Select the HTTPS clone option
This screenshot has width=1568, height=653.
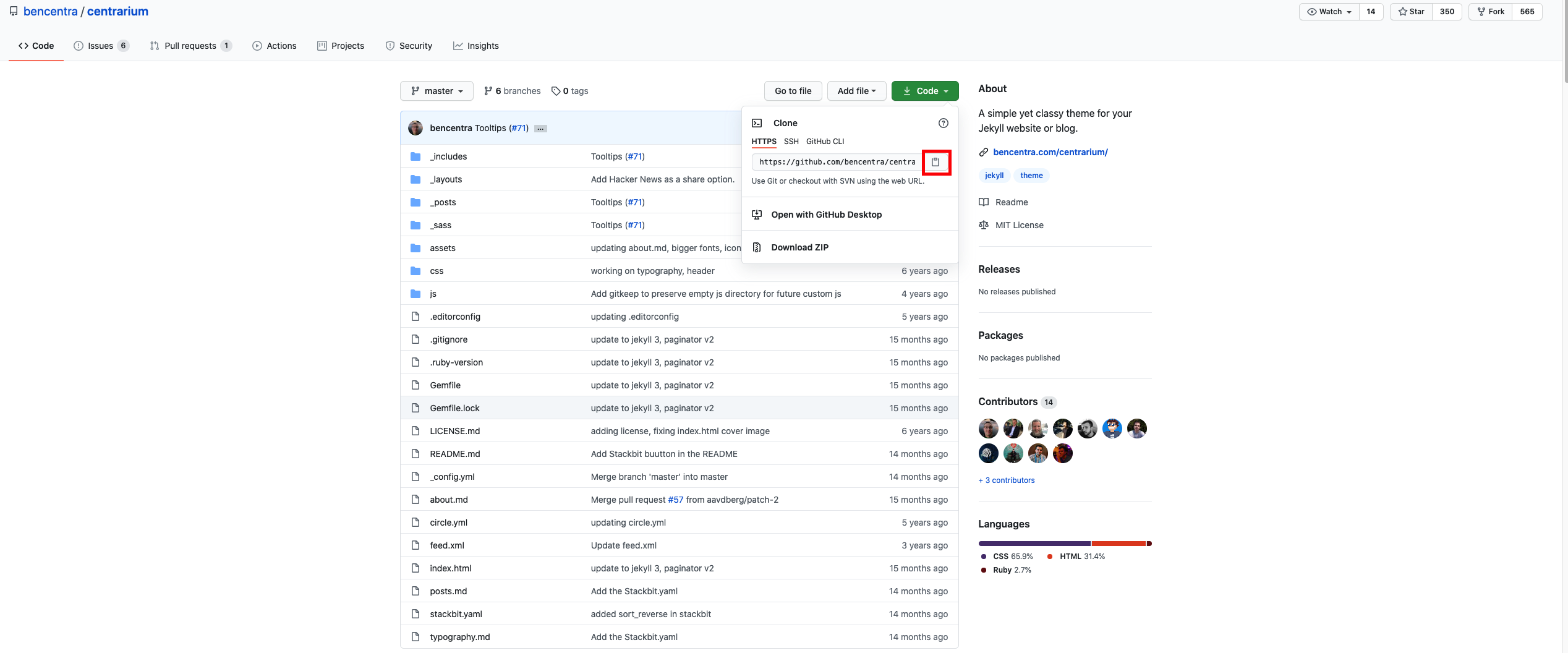coord(764,142)
